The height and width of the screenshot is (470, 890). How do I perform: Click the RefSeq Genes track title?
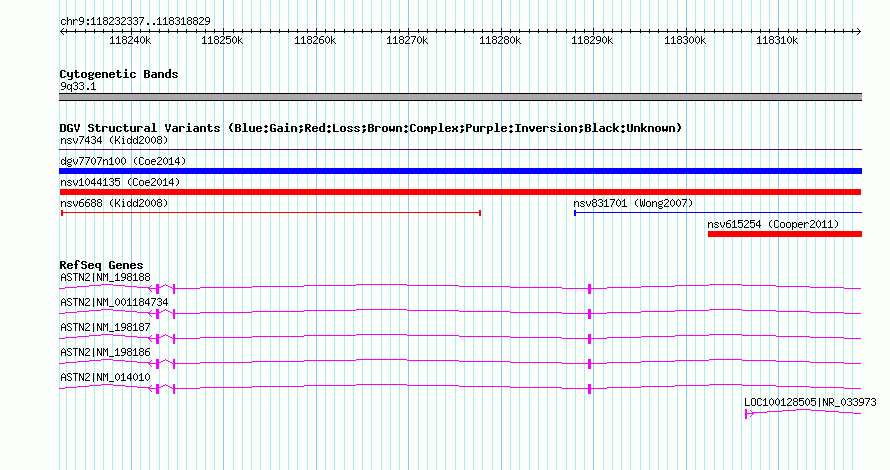coord(101,265)
